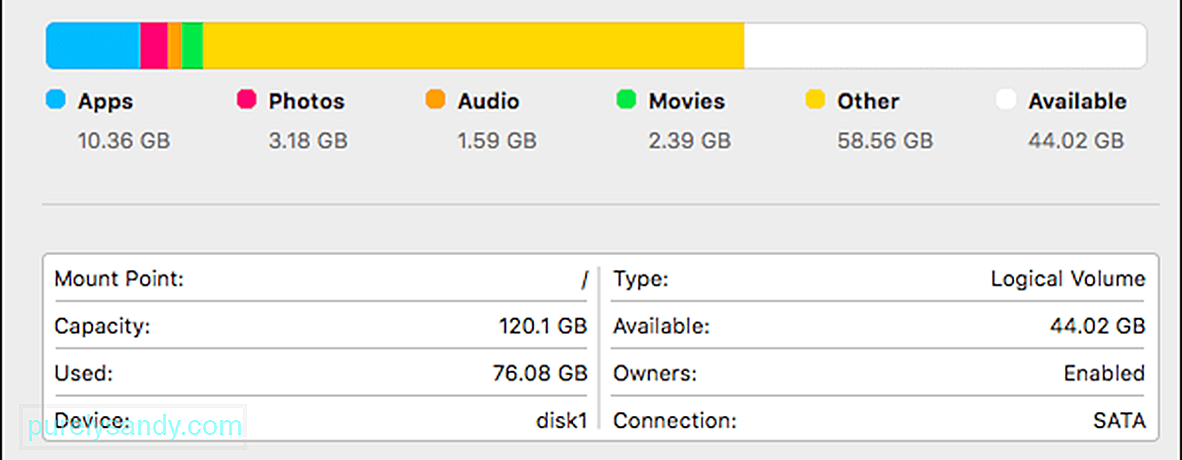Select the pink Photos segment in storage bar

[154, 46]
